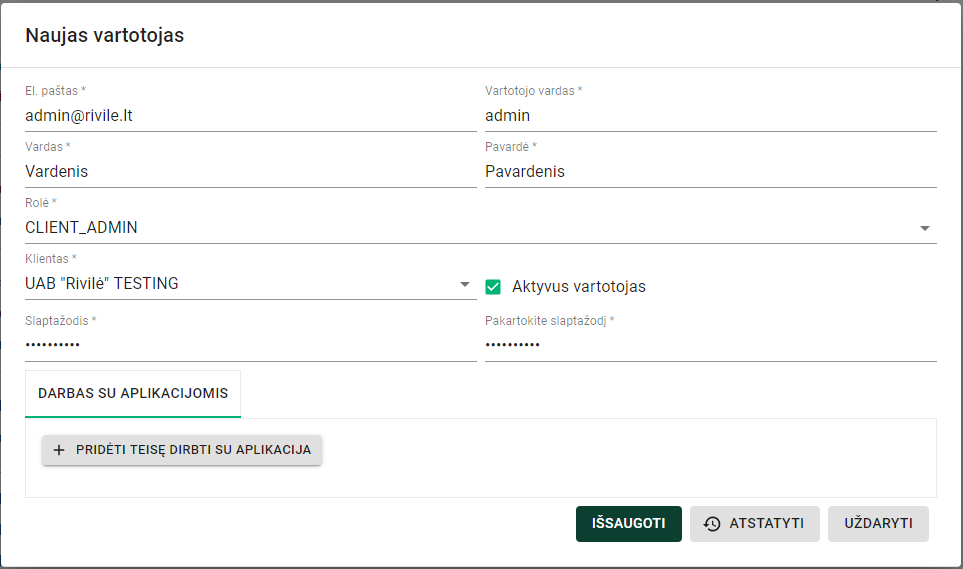Switch to Darbas su aplikacijomis tab
This screenshot has height=569, width=963.
133,393
